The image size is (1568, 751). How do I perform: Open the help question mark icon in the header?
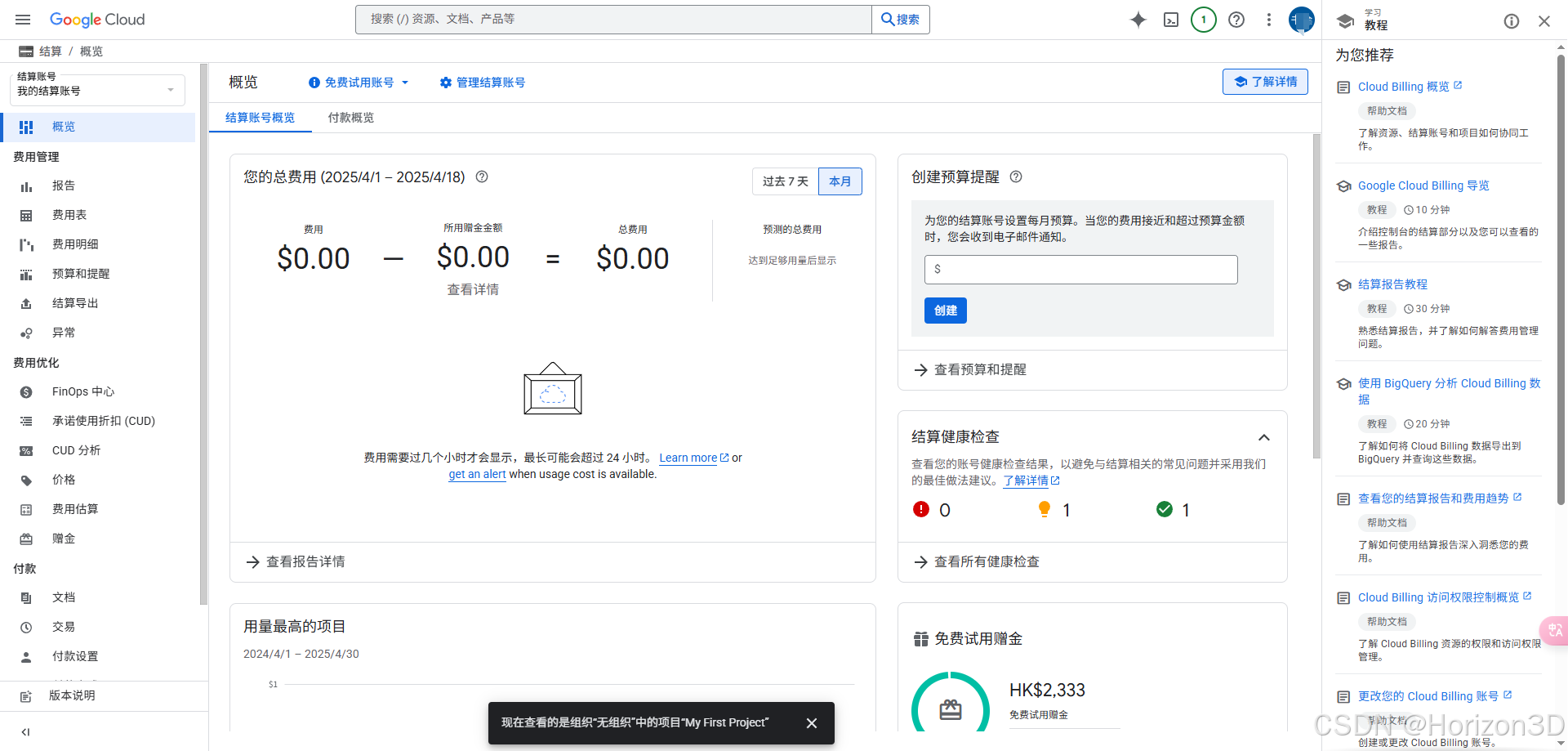tap(1236, 20)
